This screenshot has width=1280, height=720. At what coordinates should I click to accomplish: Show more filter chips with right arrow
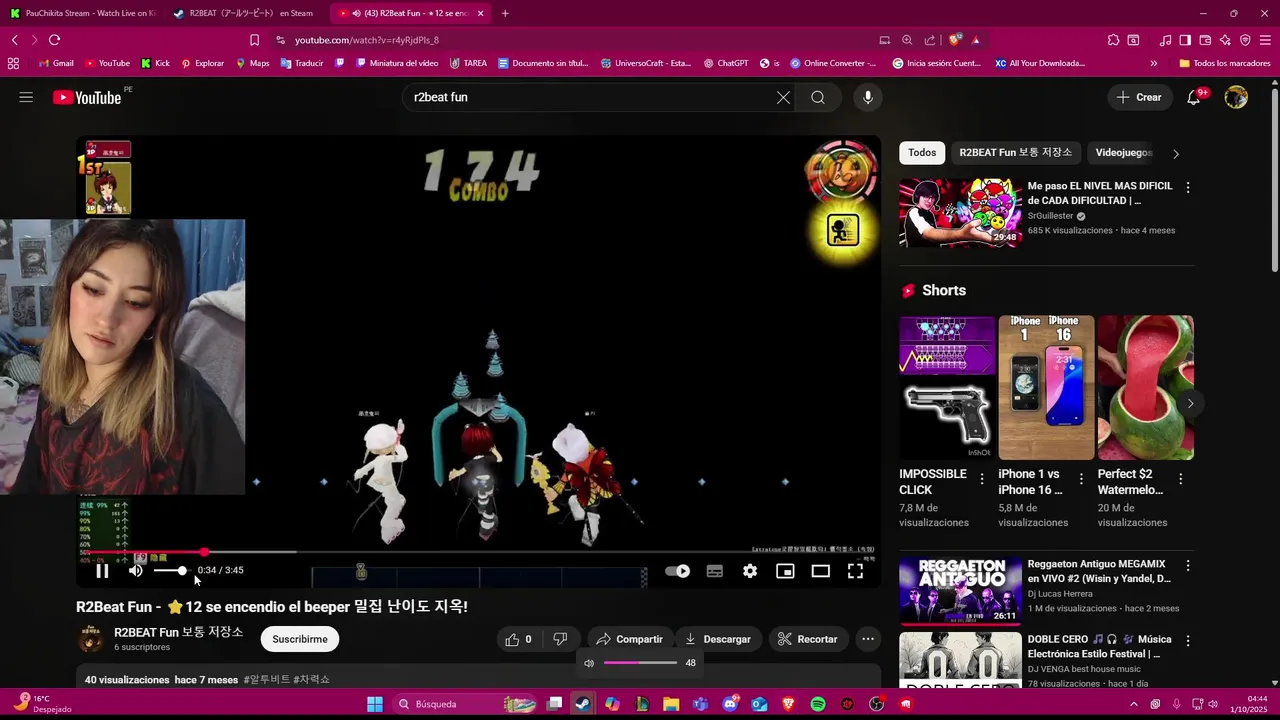click(x=1176, y=153)
